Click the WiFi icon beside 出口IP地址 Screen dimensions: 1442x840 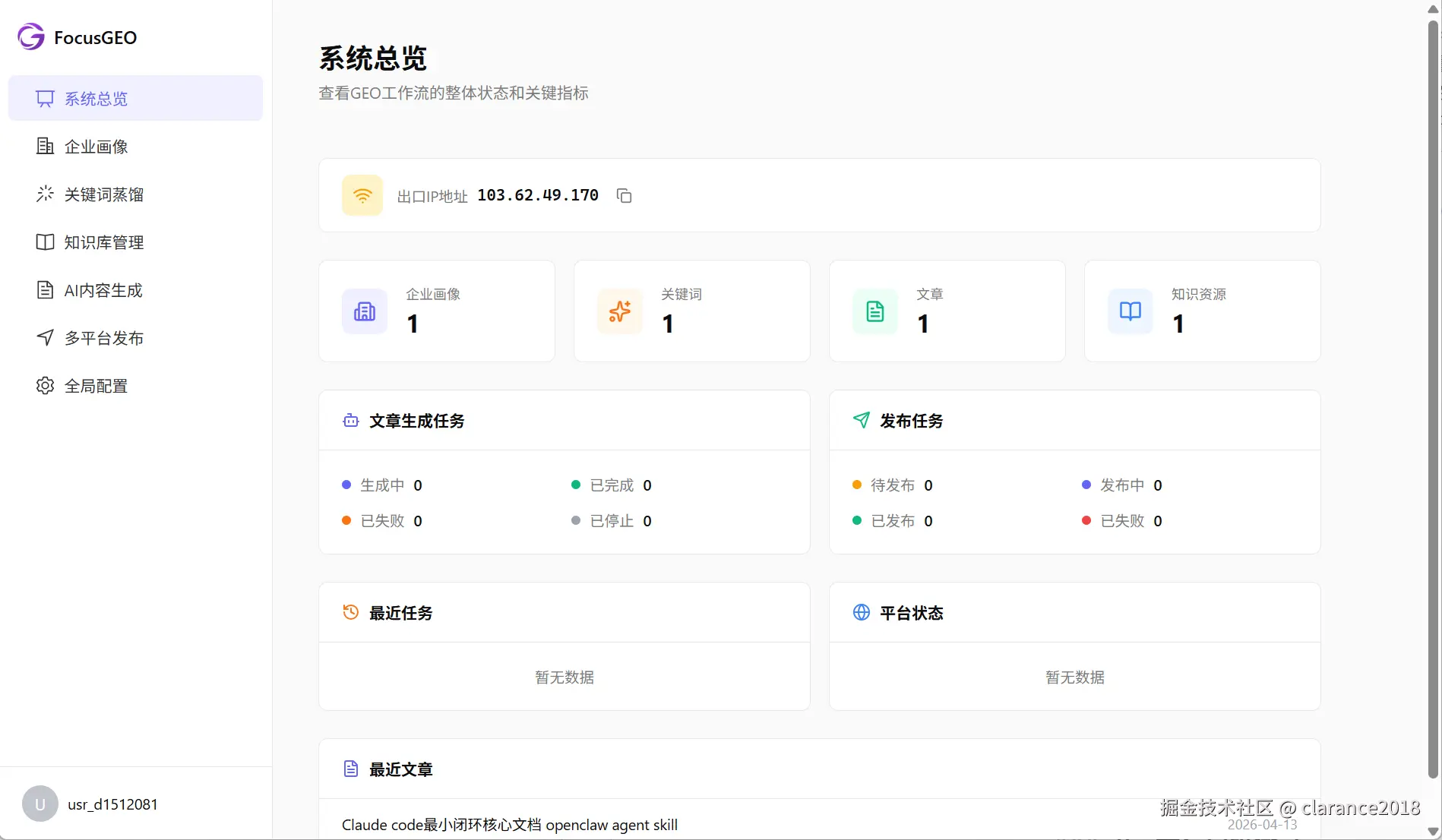tap(362, 195)
